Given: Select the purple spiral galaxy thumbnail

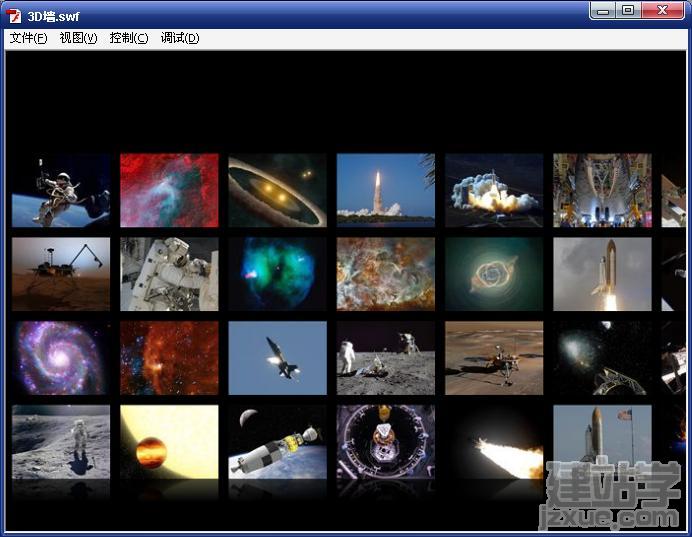Looking at the screenshot, I should point(61,358).
